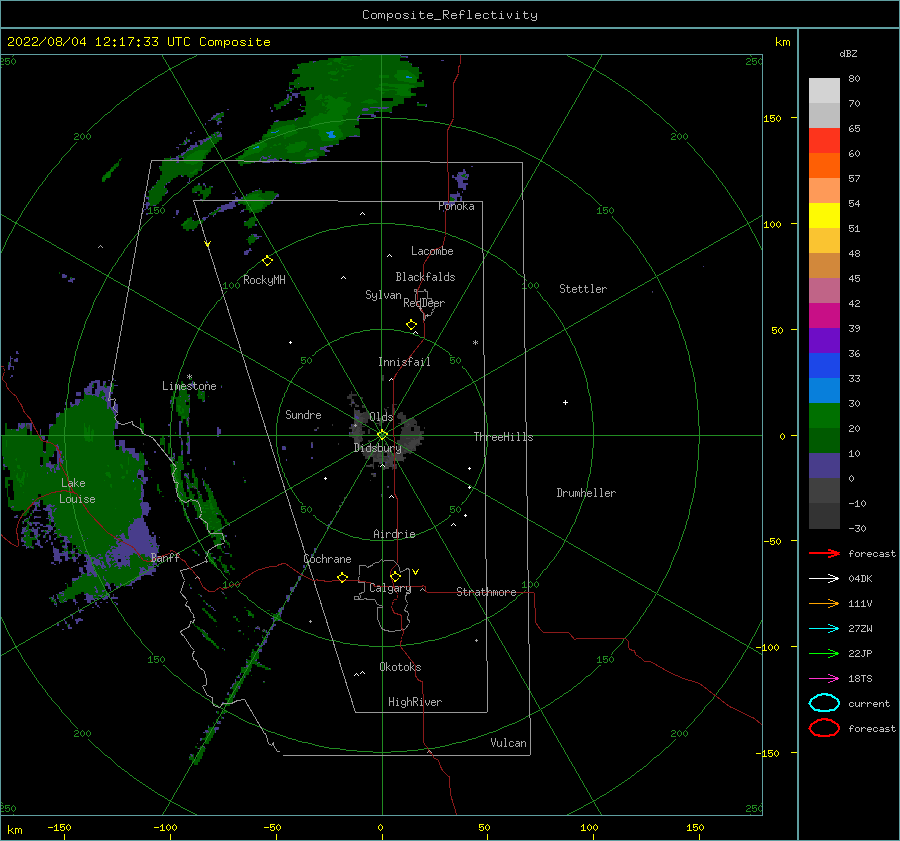Image resolution: width=900 pixels, height=841 pixels.
Task: Click the yellow diamond marker near Cochrane
Action: 342,577
